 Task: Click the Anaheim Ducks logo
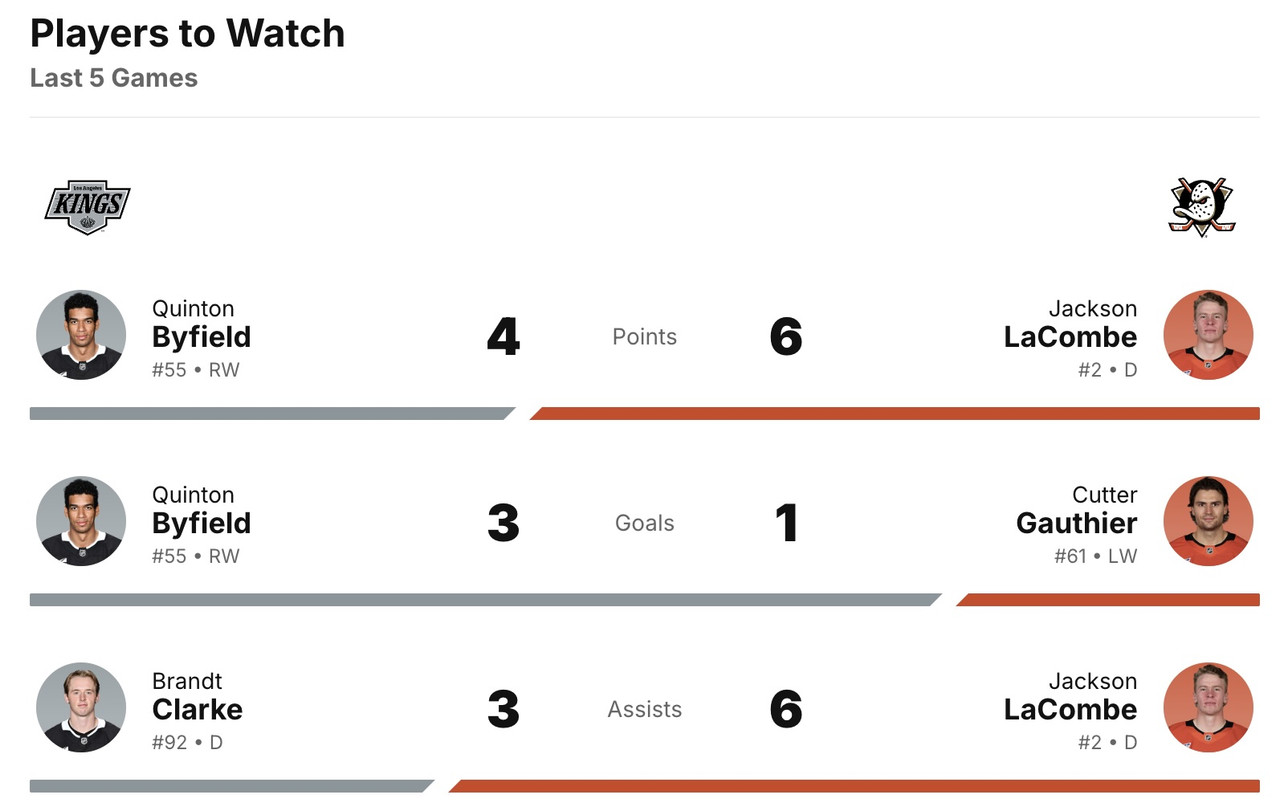(x=1202, y=207)
